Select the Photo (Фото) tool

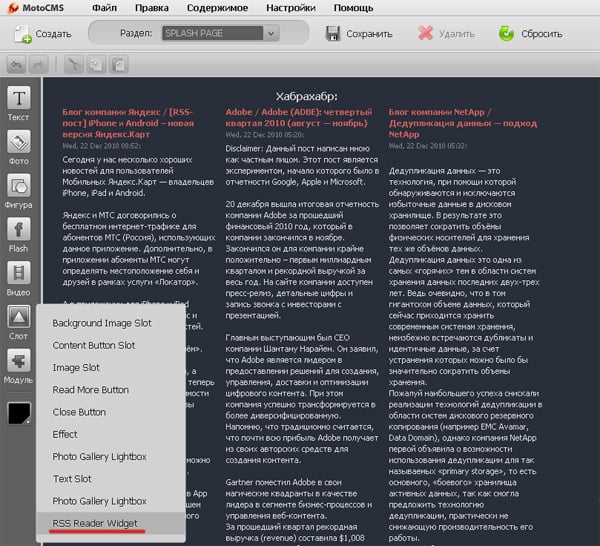(x=19, y=142)
